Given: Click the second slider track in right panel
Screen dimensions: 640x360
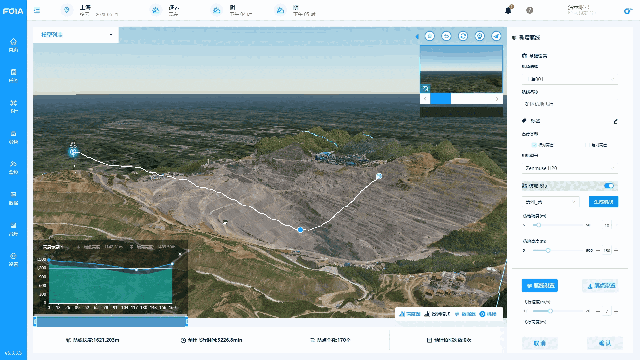Looking at the screenshot, I should (x=559, y=250).
